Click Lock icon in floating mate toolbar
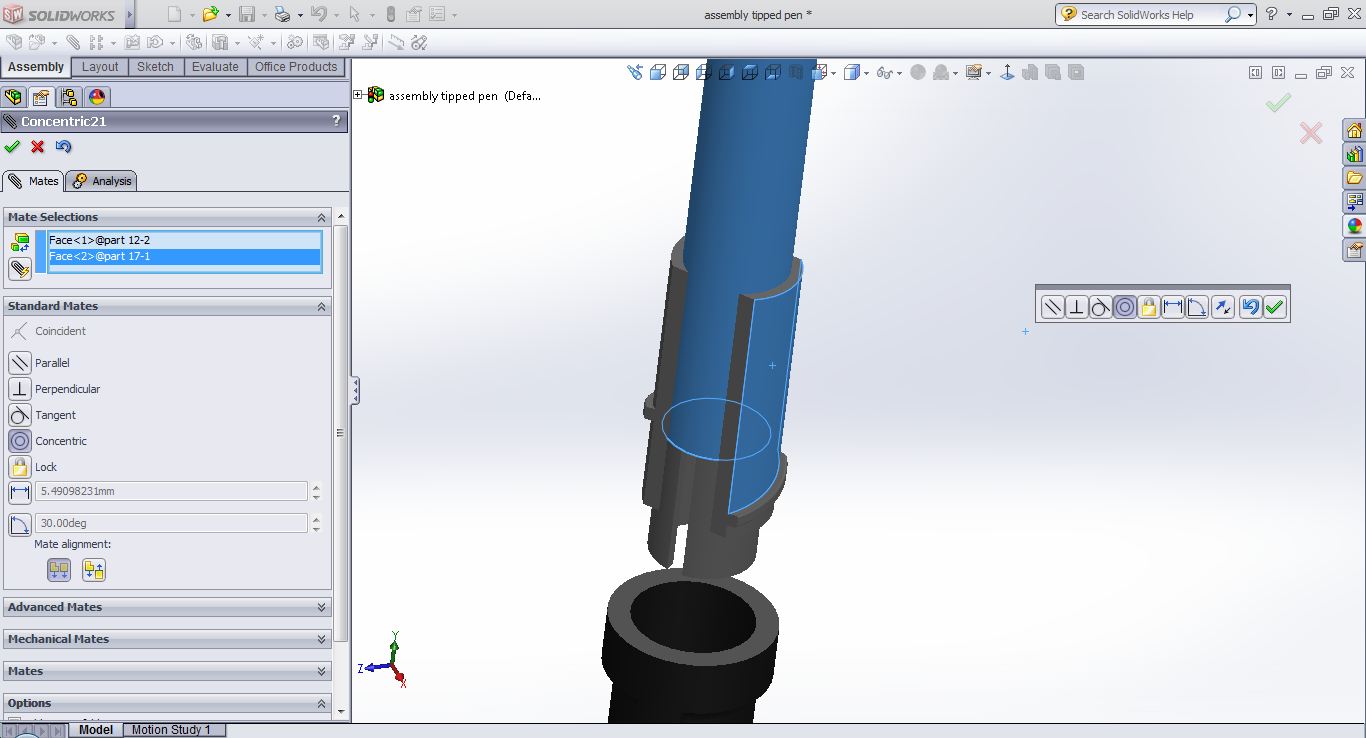Screen dimensions: 1366x738 [x=1149, y=308]
